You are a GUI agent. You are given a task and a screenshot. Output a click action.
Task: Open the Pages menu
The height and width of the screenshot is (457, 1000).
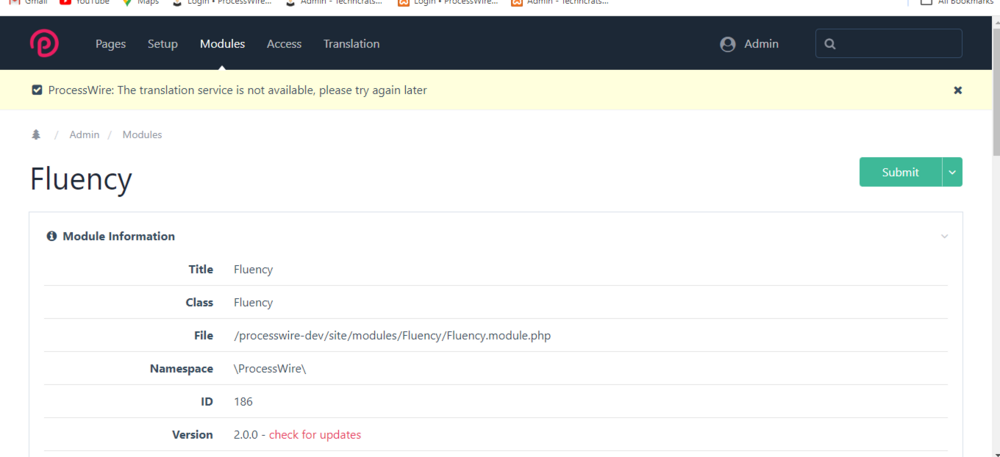110,44
